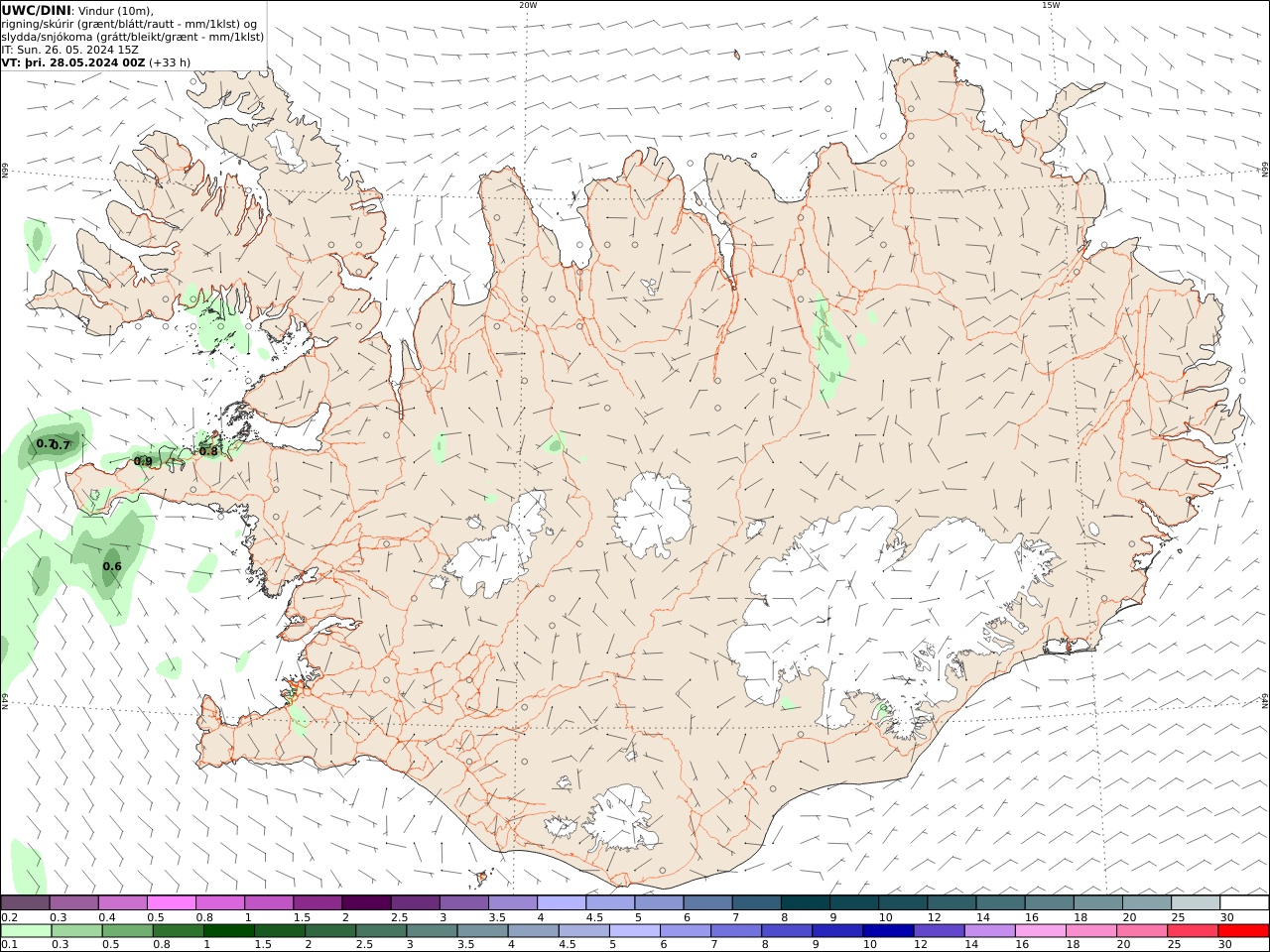Choose the violet 3 swatch in the upper snow scale
The width and height of the screenshot is (1270, 952).
point(463,903)
